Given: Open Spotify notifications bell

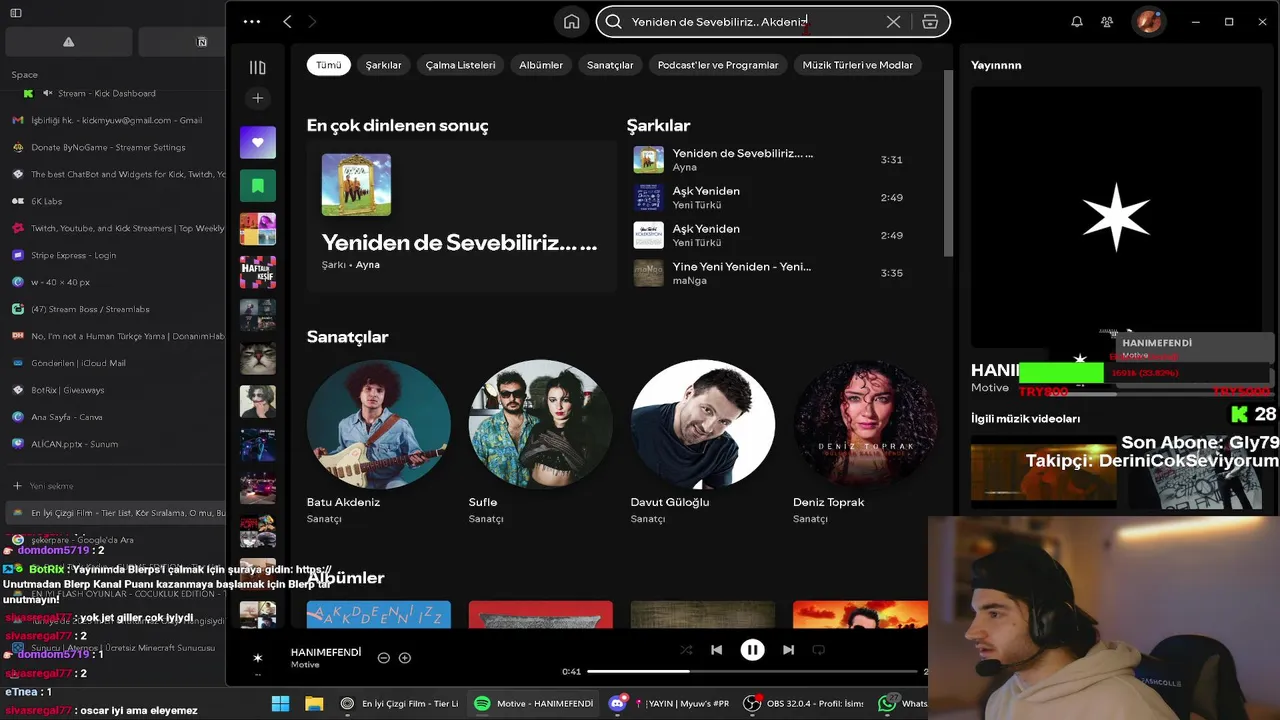Looking at the screenshot, I should tap(1077, 21).
